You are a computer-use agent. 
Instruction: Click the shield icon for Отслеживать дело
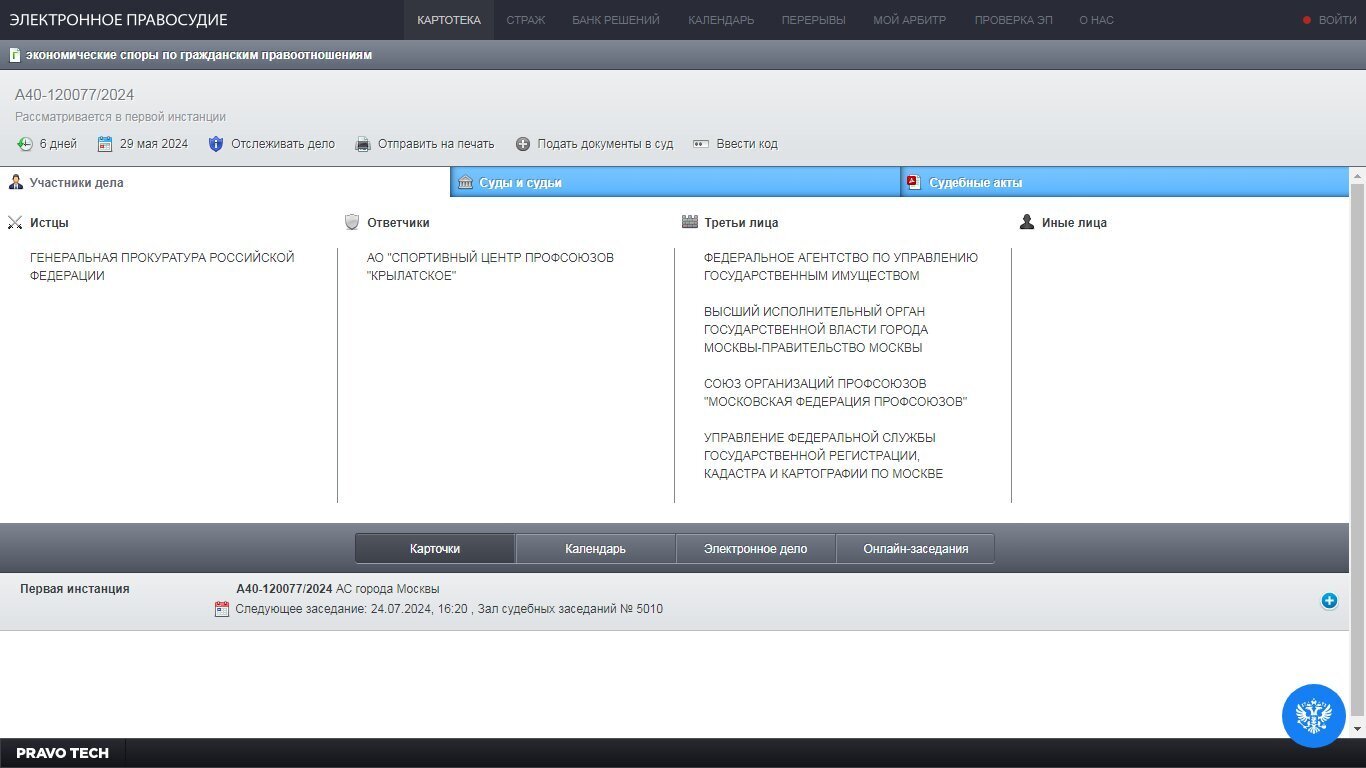click(x=216, y=144)
